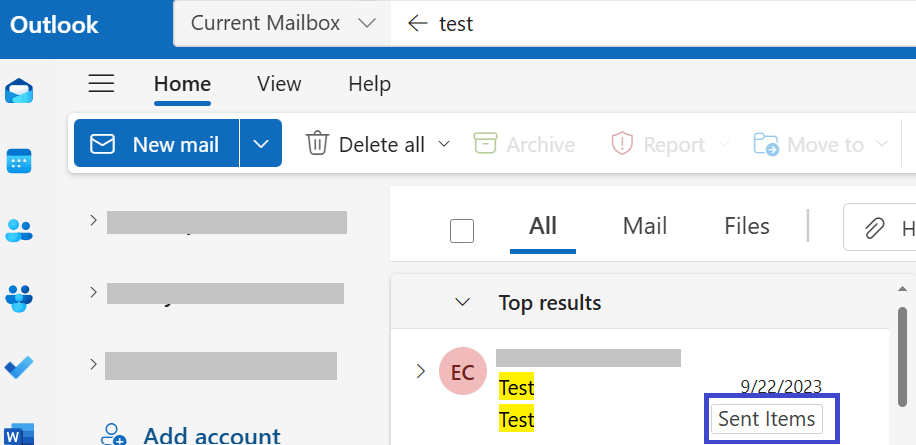Image resolution: width=916 pixels, height=445 pixels.
Task: Open the To Do checkmark icon
Action: coord(19,367)
